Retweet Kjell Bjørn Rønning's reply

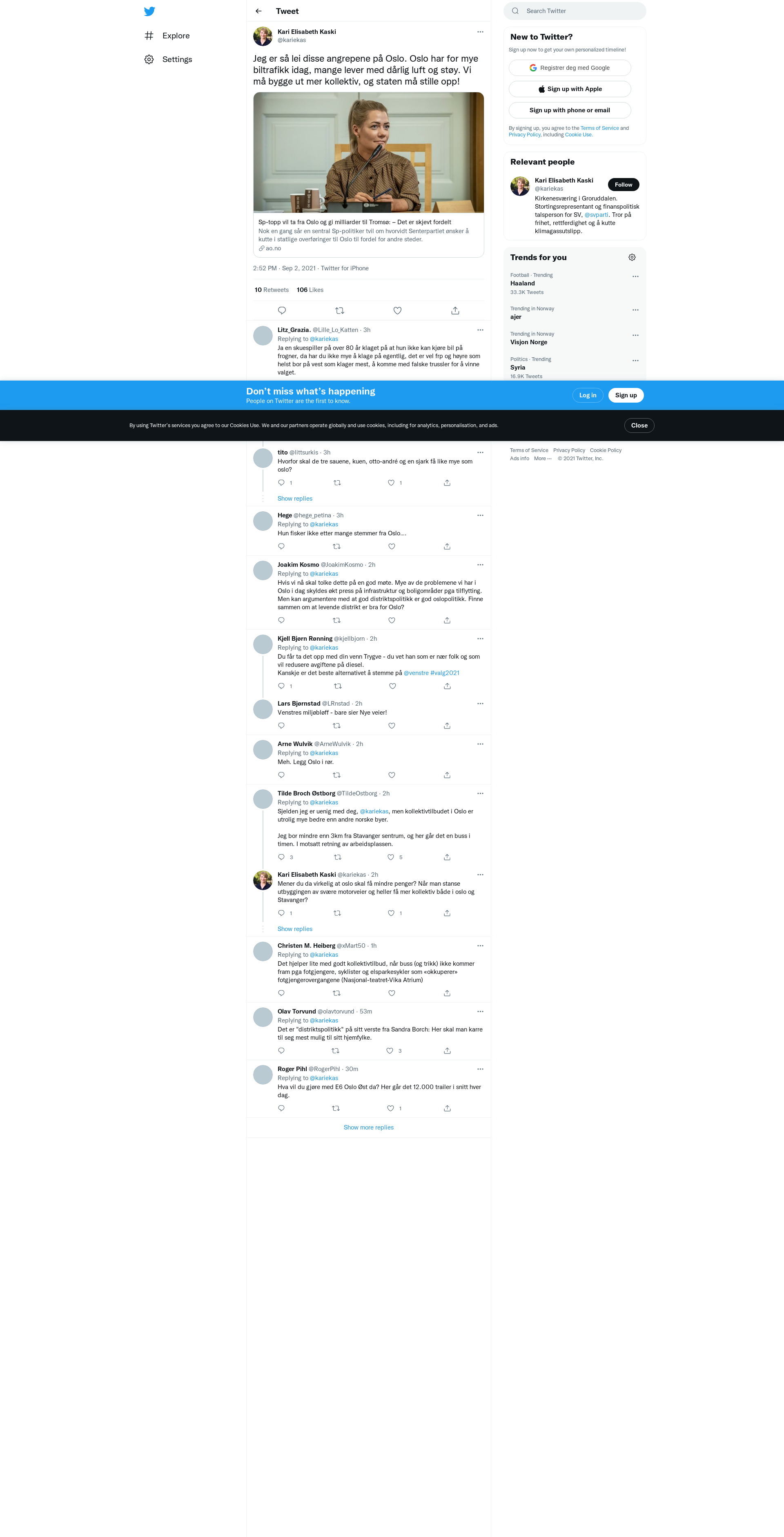pos(338,687)
